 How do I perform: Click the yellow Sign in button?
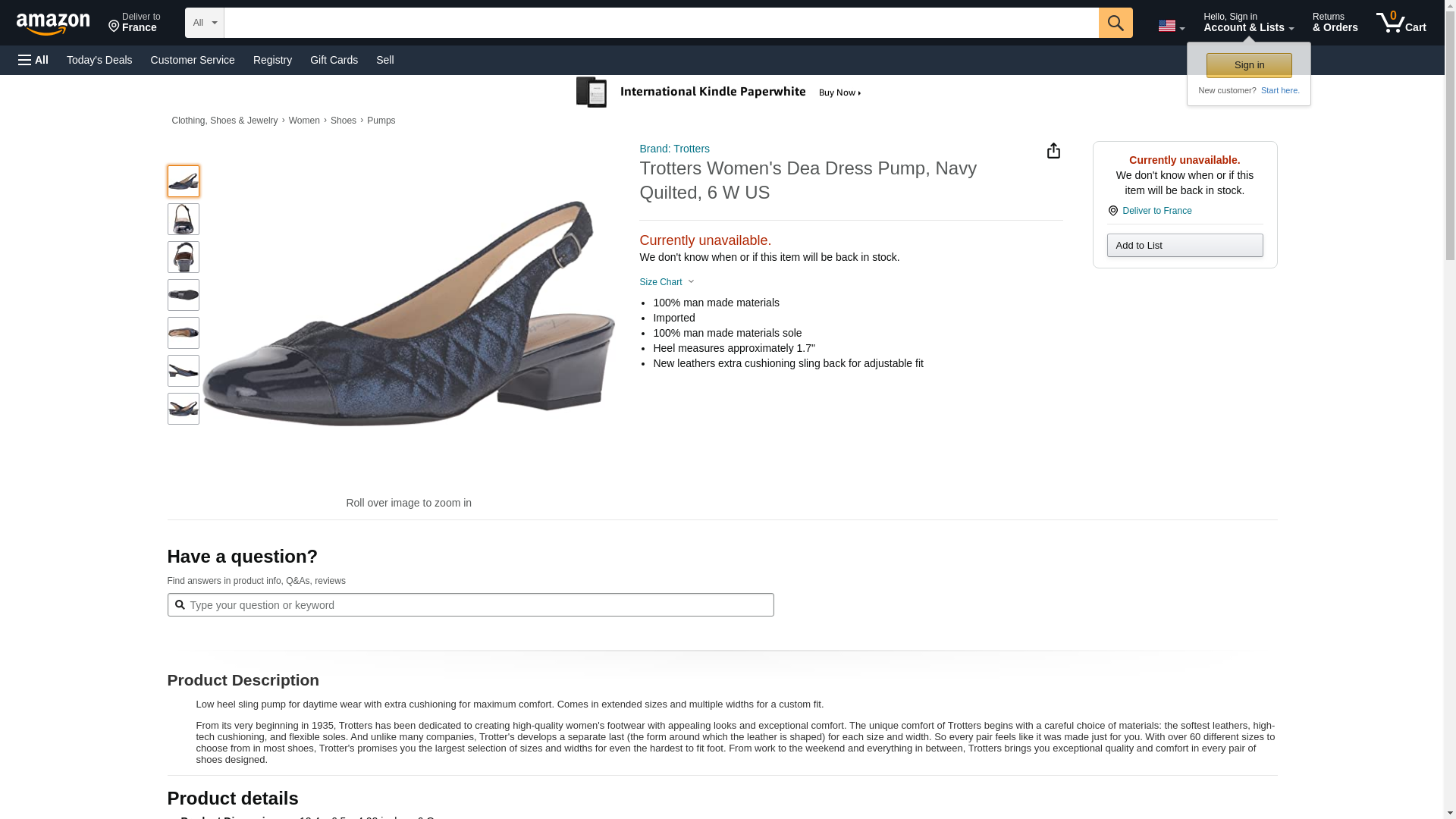point(1248,65)
